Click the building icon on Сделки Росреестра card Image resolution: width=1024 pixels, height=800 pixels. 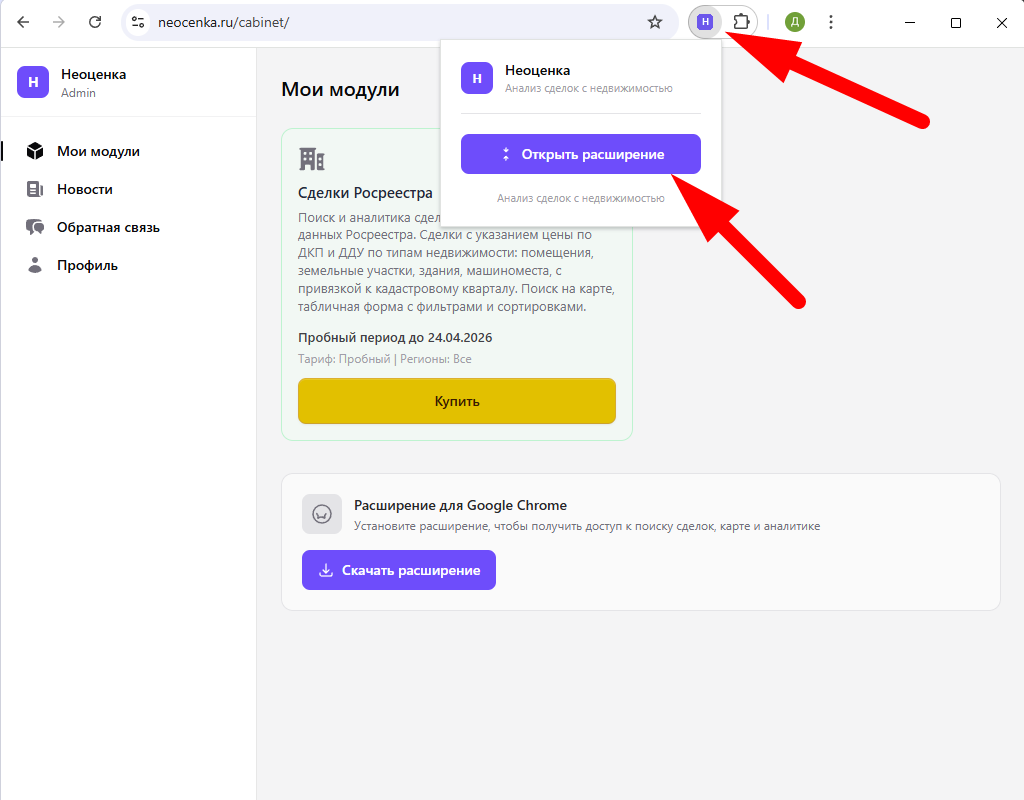click(312, 159)
